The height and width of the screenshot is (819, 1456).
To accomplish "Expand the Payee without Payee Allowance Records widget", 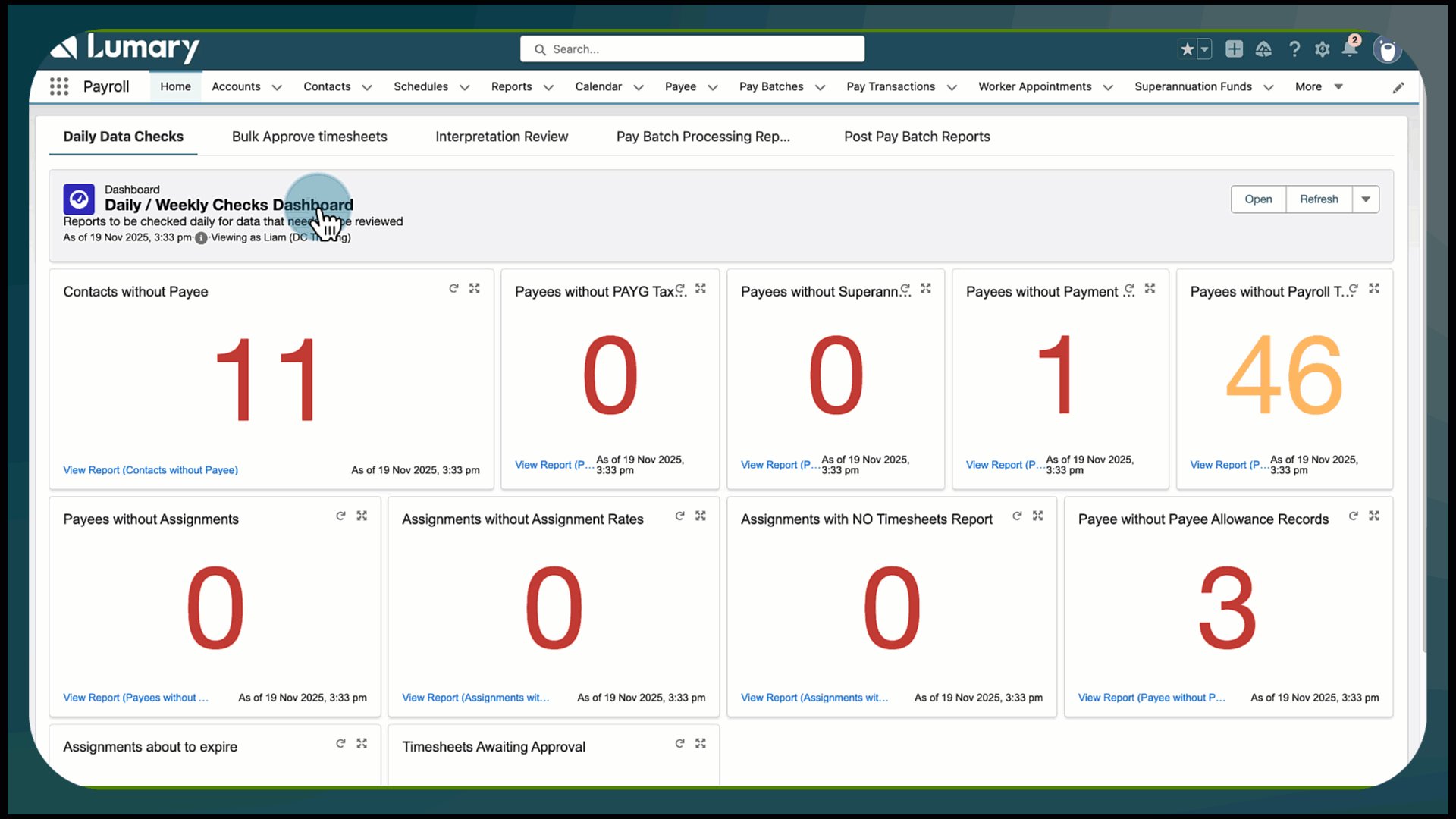I will (1374, 516).
